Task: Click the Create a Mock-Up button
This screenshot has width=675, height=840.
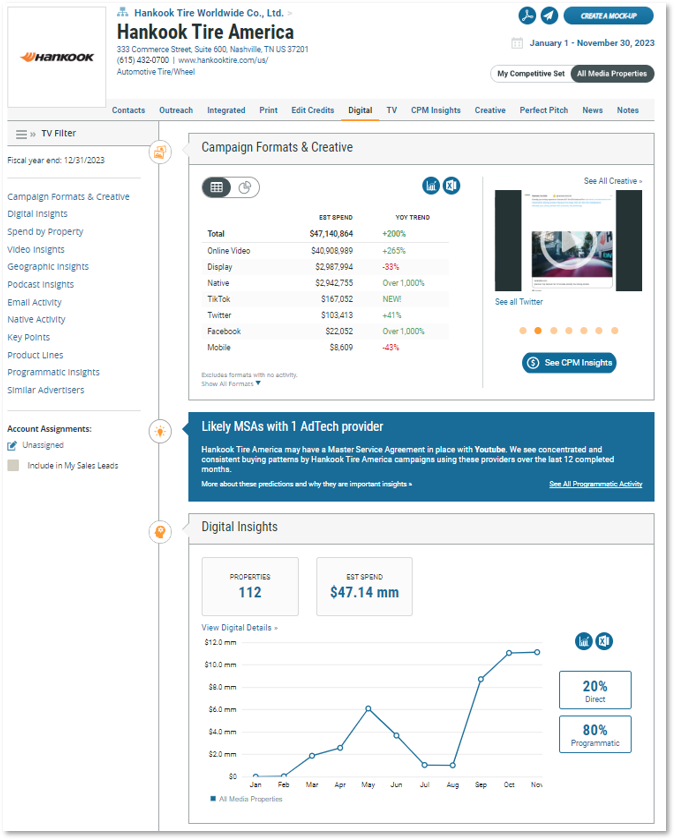Action: (x=609, y=16)
